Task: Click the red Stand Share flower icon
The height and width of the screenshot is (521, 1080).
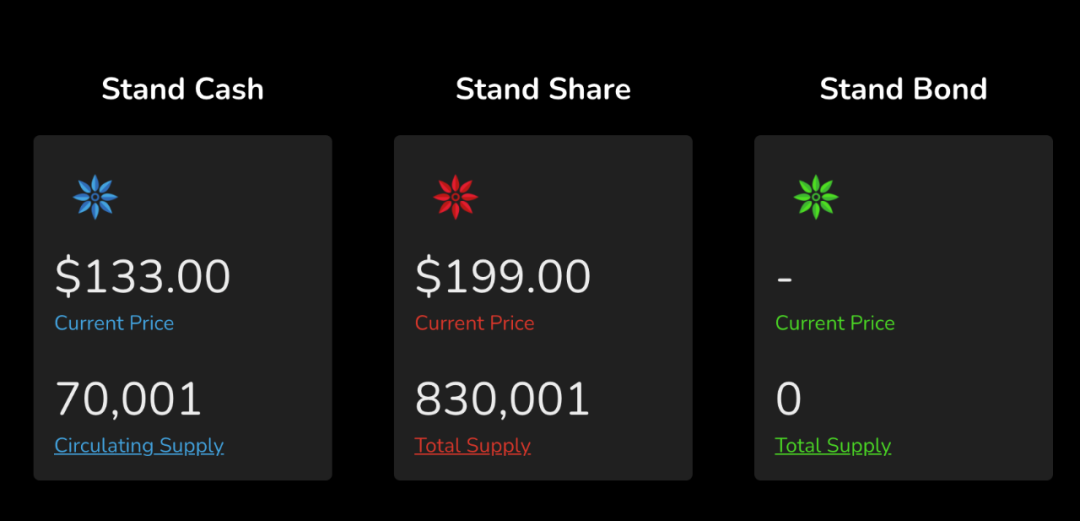Action: 455,197
